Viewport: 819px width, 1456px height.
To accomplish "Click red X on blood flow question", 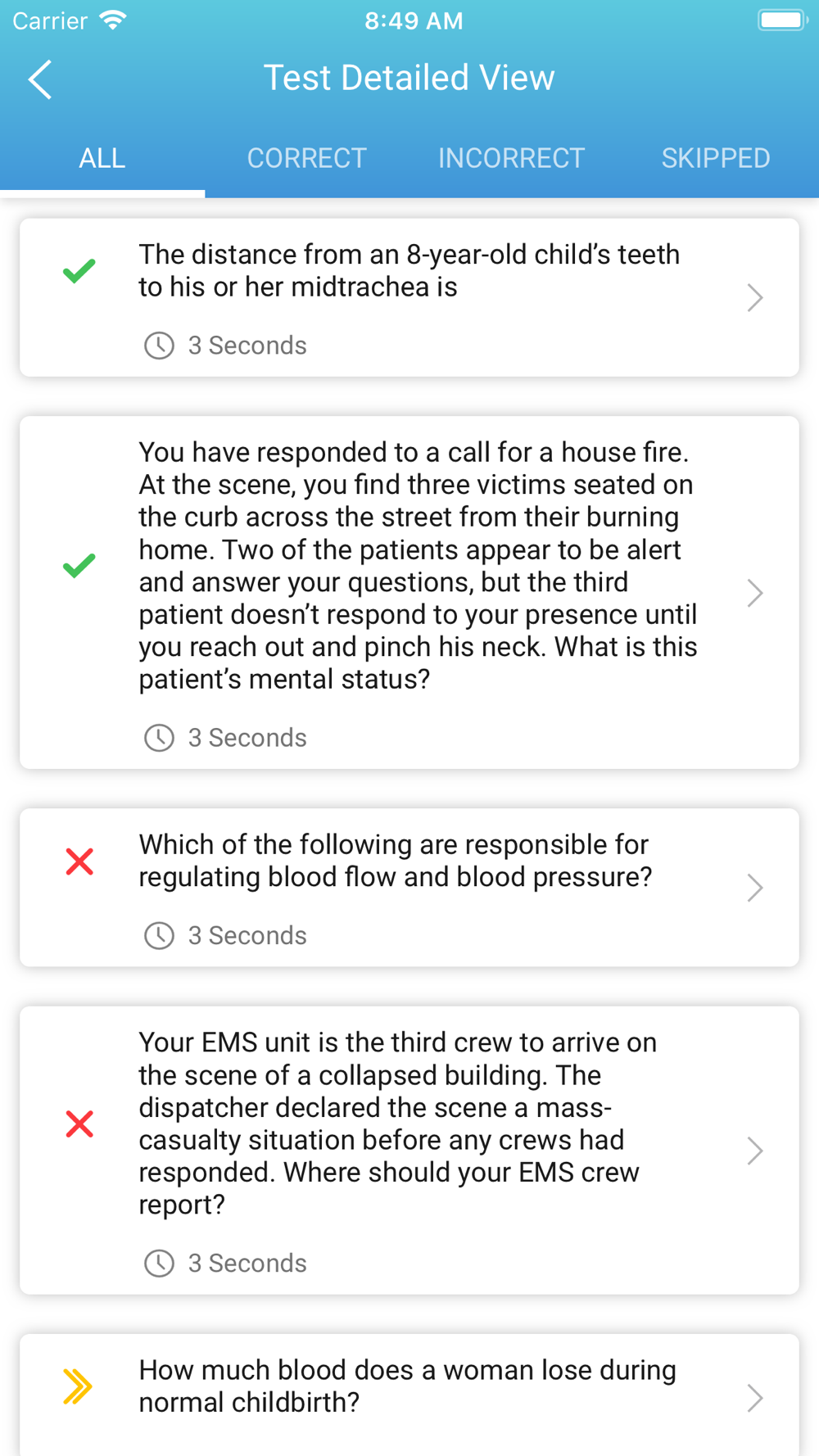I will click(79, 861).
